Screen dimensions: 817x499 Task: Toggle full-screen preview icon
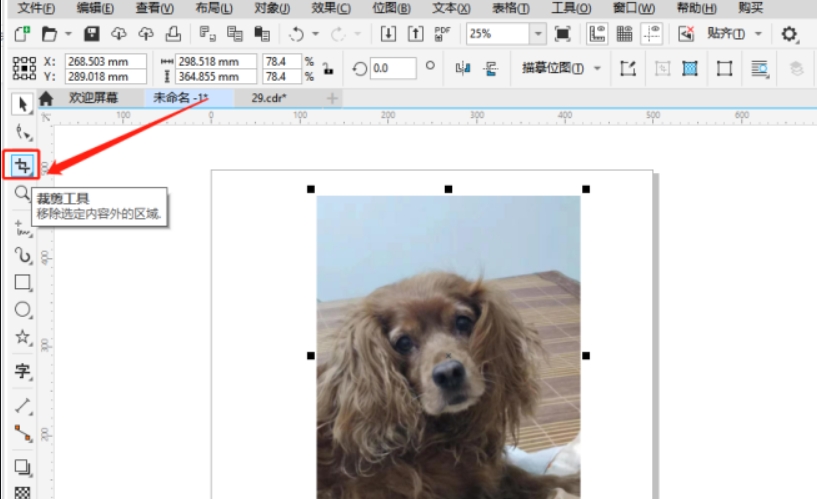point(562,34)
